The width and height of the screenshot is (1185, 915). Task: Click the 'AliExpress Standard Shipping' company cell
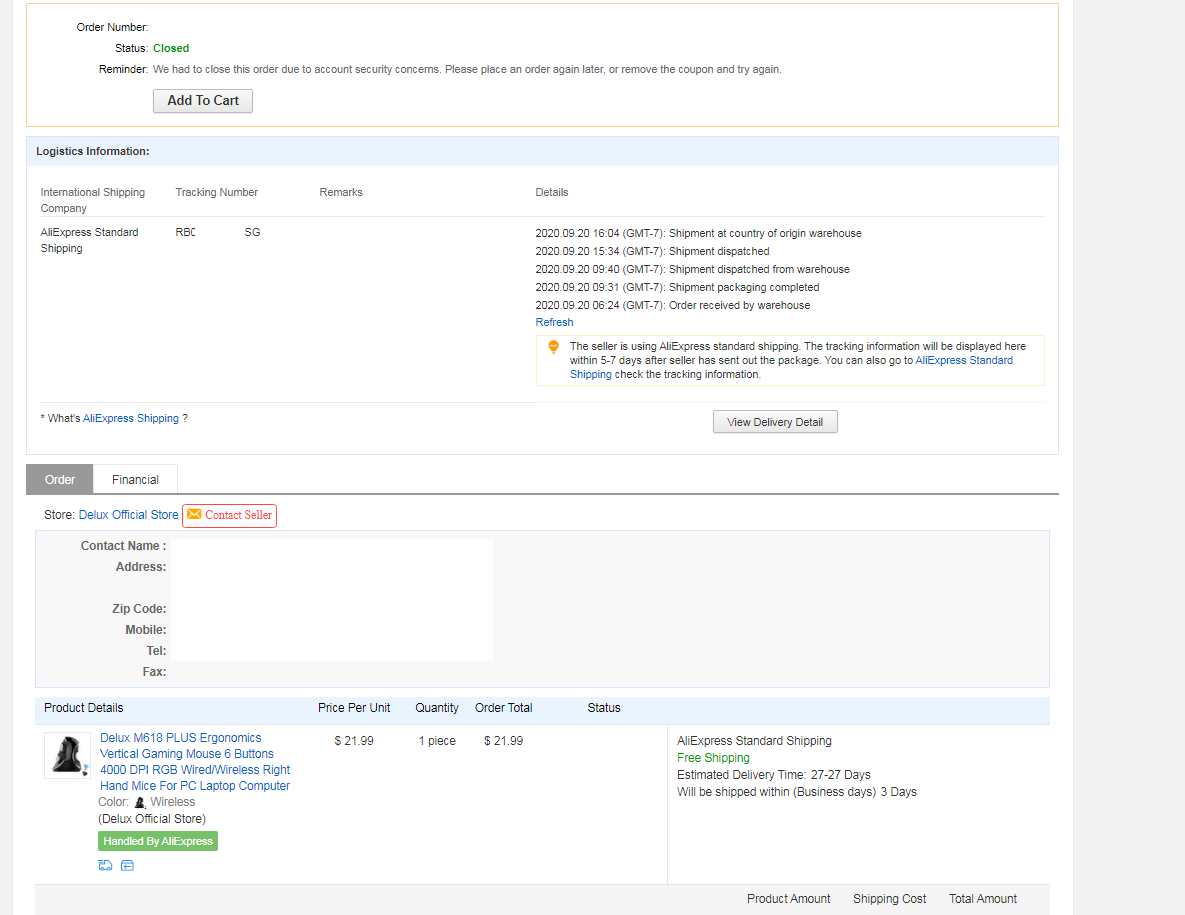(89, 240)
